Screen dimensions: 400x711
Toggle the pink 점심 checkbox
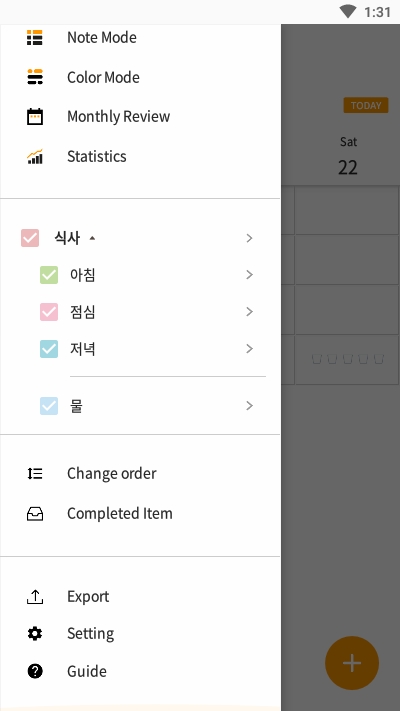point(49,312)
